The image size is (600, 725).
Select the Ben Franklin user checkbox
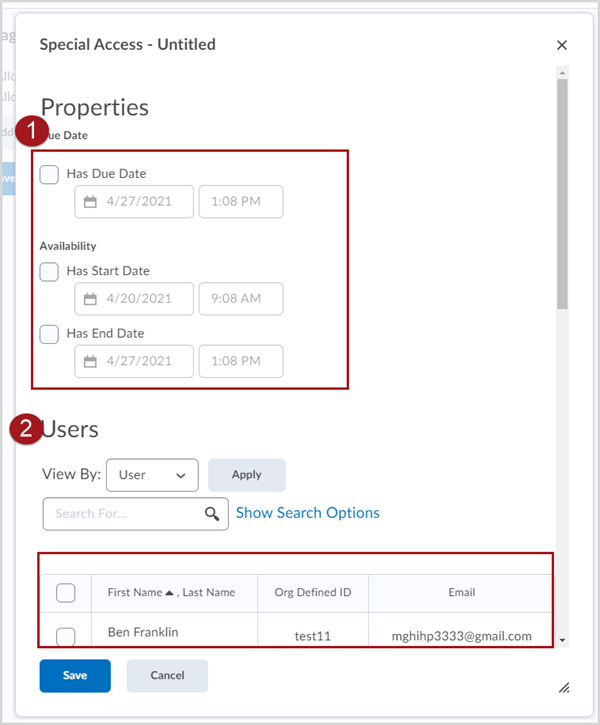point(66,637)
